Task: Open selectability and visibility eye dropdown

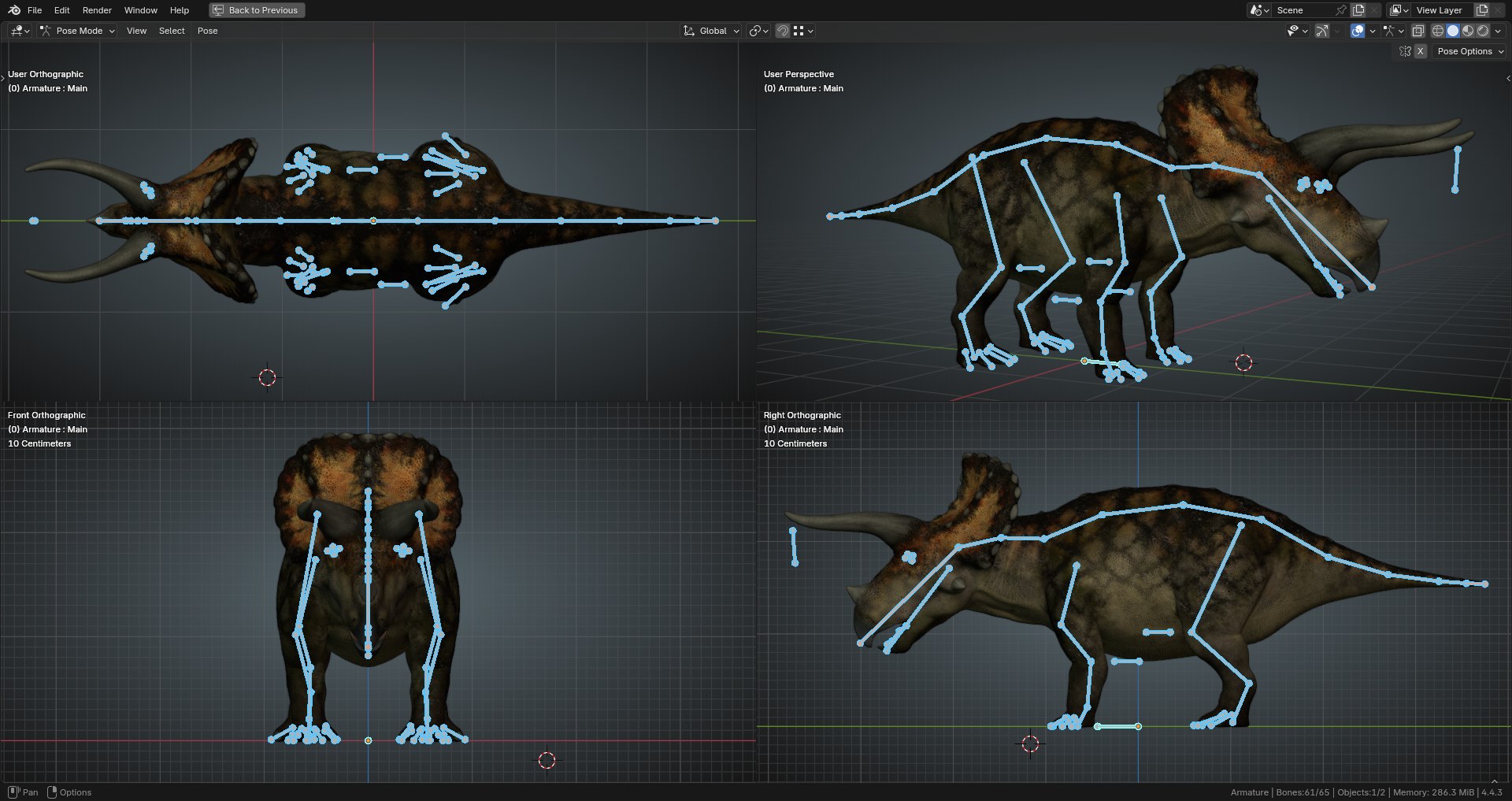Action: click(1297, 31)
